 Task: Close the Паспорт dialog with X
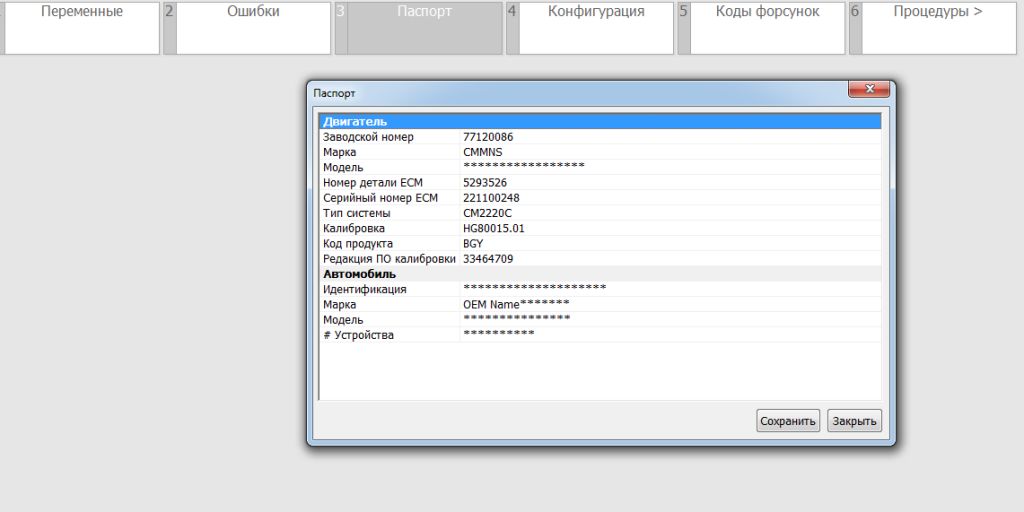[x=868, y=90]
